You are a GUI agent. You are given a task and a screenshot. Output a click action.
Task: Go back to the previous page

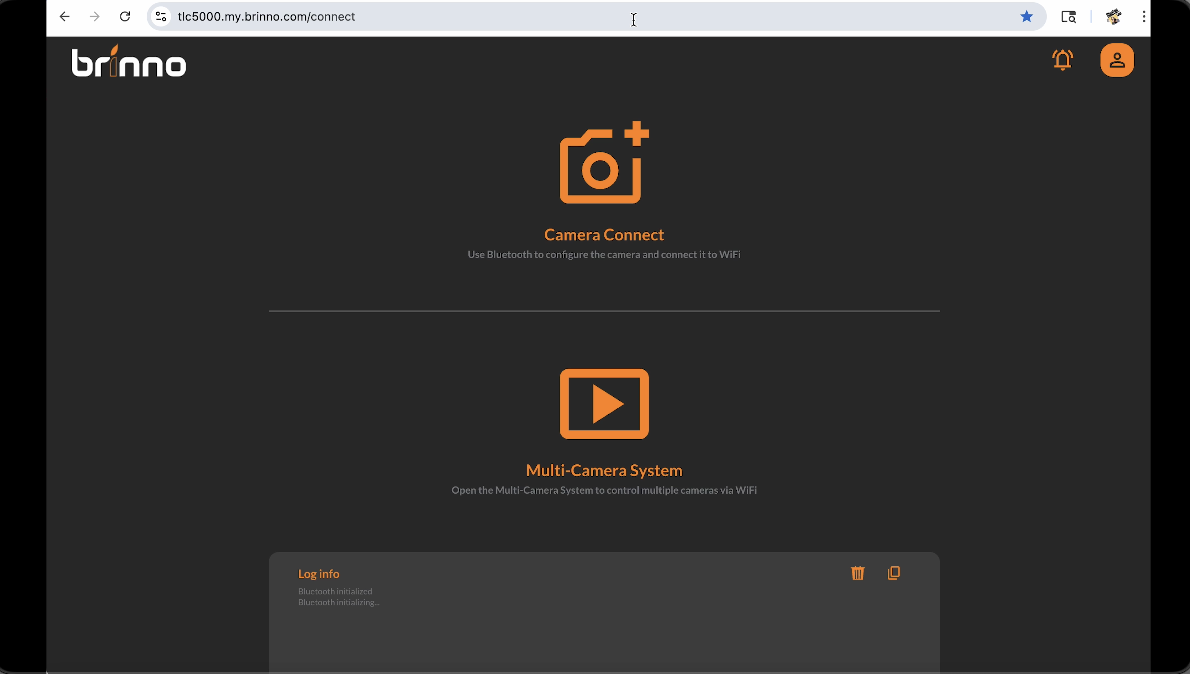tap(65, 17)
